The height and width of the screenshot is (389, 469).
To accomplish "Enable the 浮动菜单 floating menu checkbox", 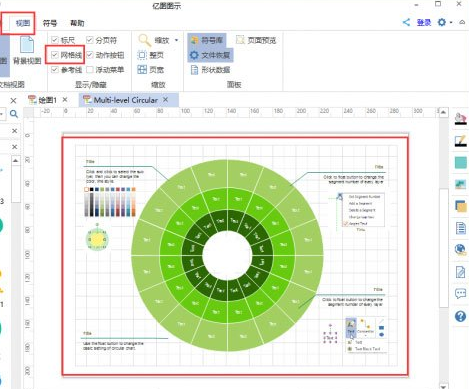I will pos(90,69).
